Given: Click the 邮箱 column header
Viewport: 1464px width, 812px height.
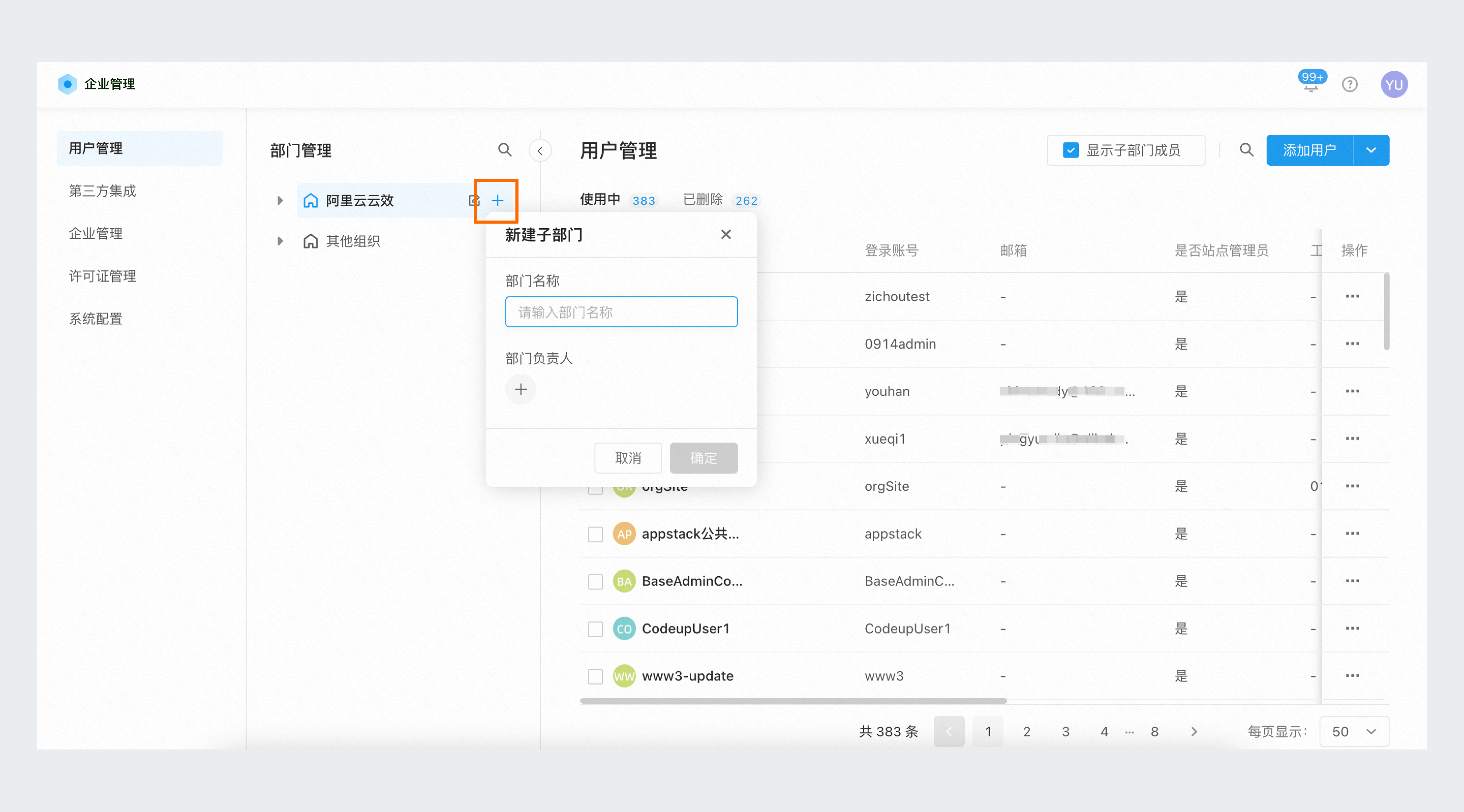Looking at the screenshot, I should (x=1013, y=251).
